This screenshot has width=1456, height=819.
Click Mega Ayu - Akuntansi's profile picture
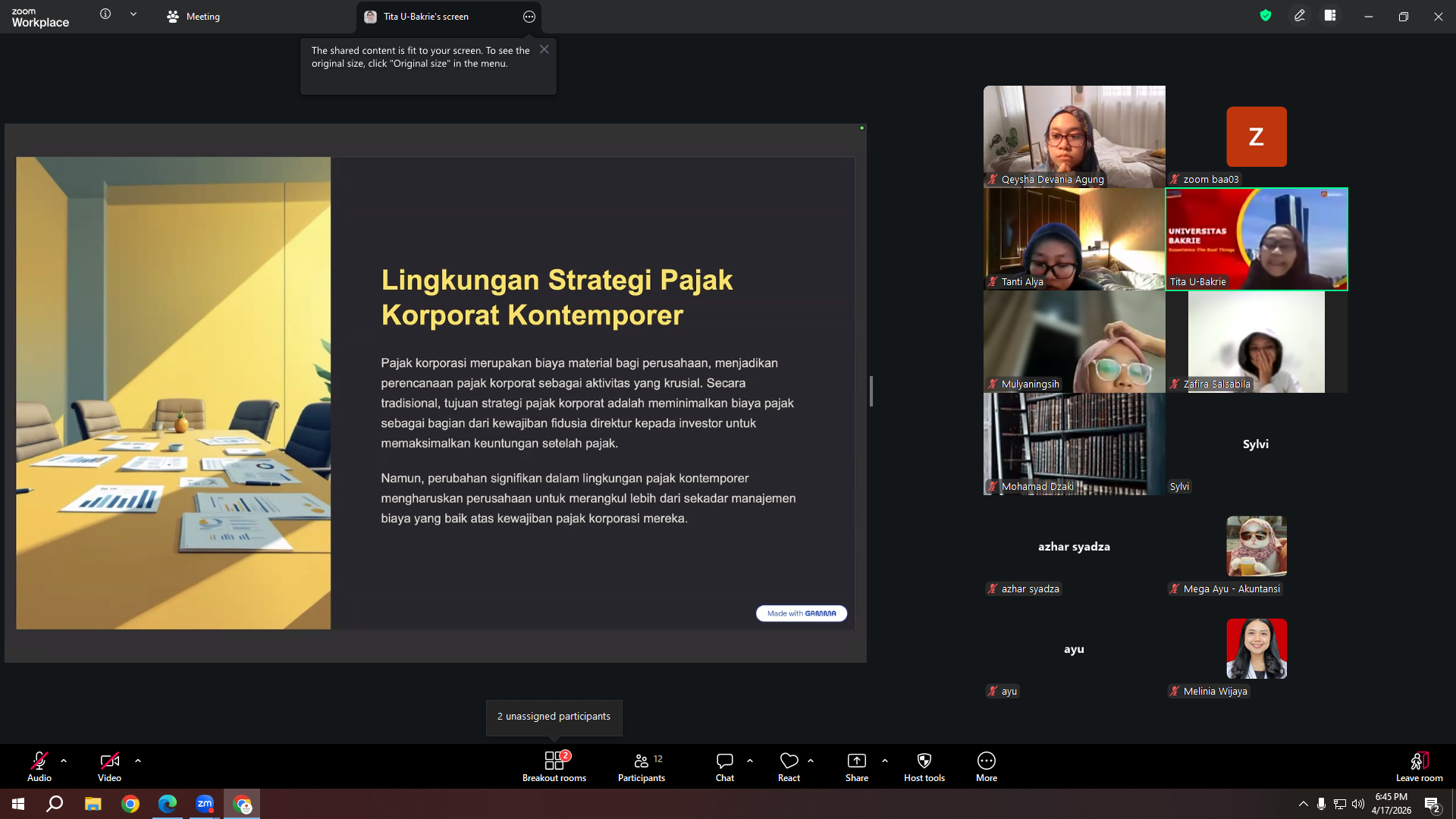click(1257, 546)
